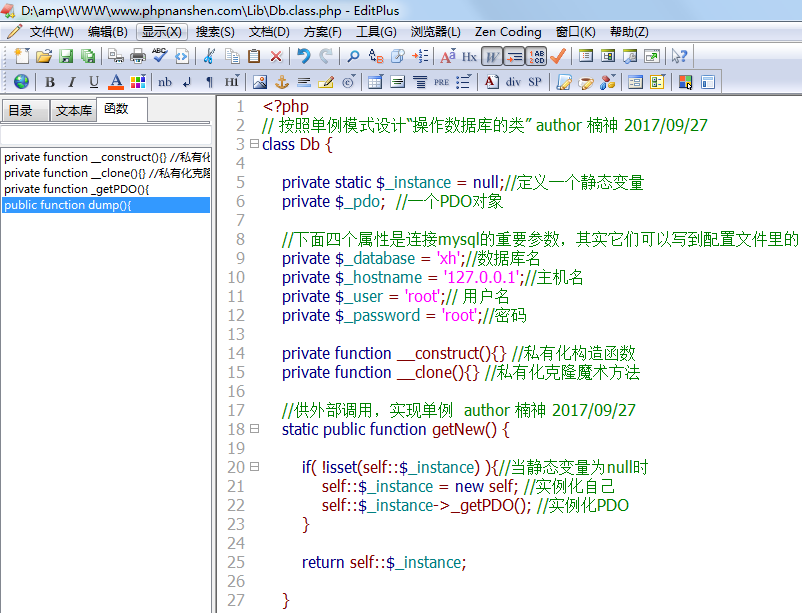Open a file with the folder icon
The width and height of the screenshot is (802, 613).
(44, 56)
